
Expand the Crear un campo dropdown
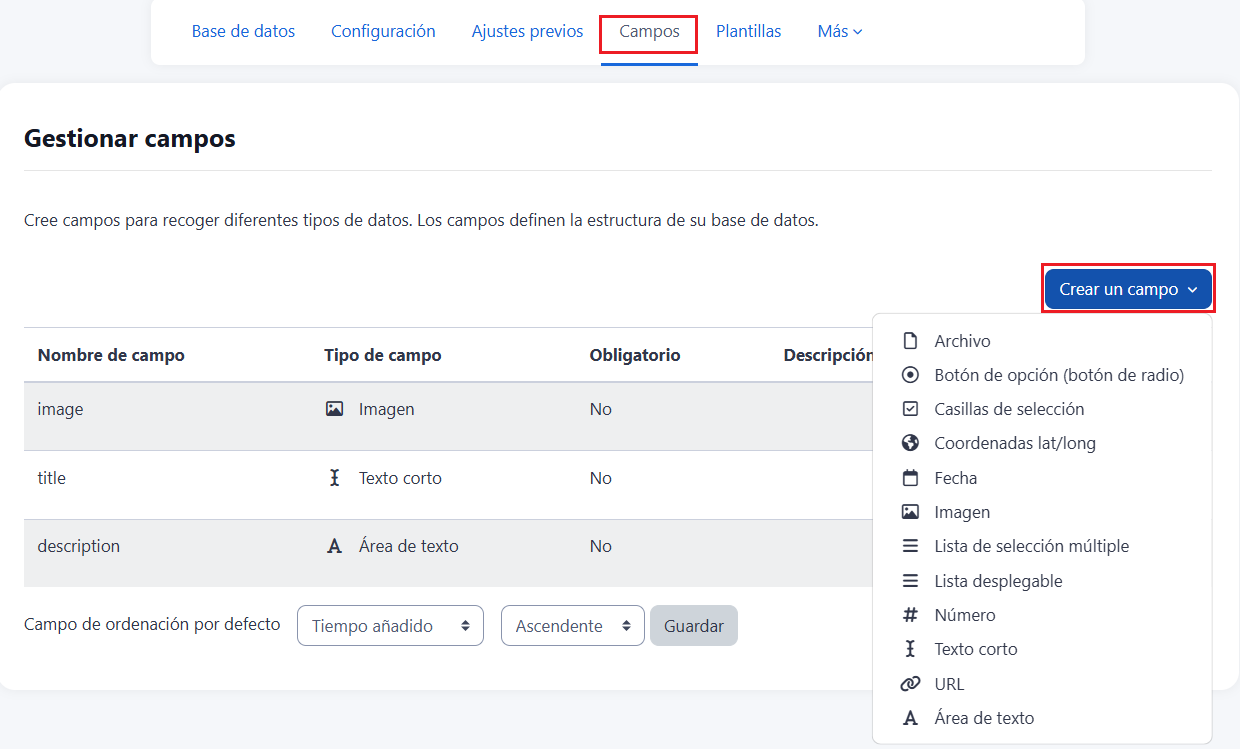coord(1127,289)
